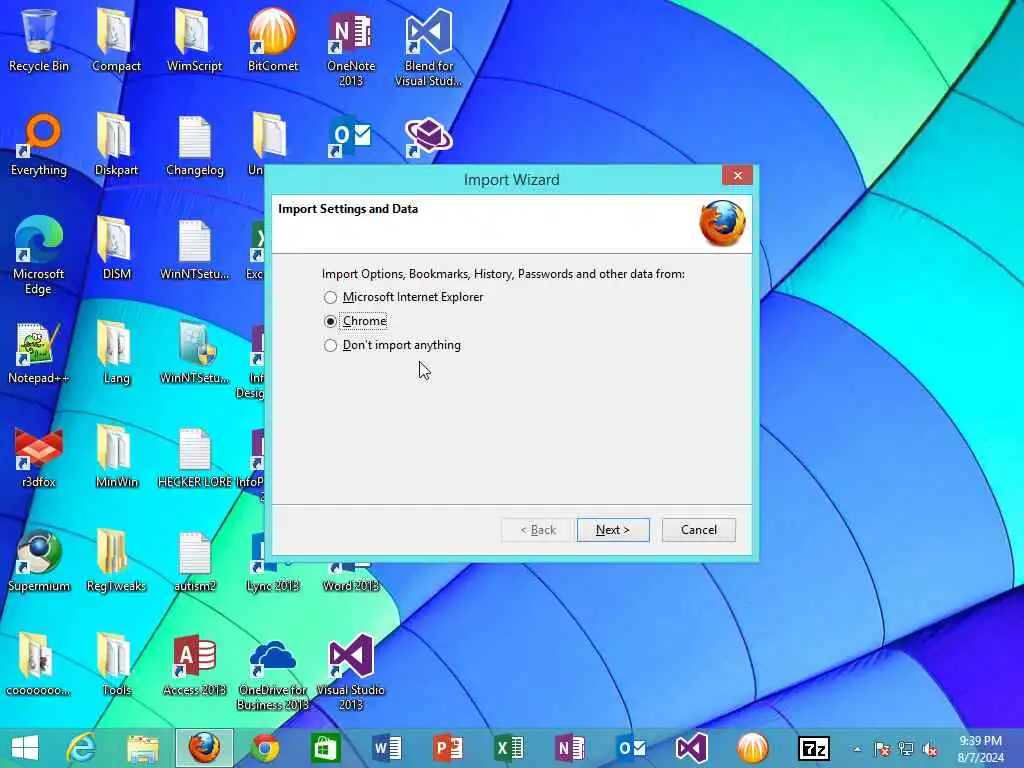Choose Don't import anything option
Viewport: 1024px width, 768px height.
[x=330, y=345]
